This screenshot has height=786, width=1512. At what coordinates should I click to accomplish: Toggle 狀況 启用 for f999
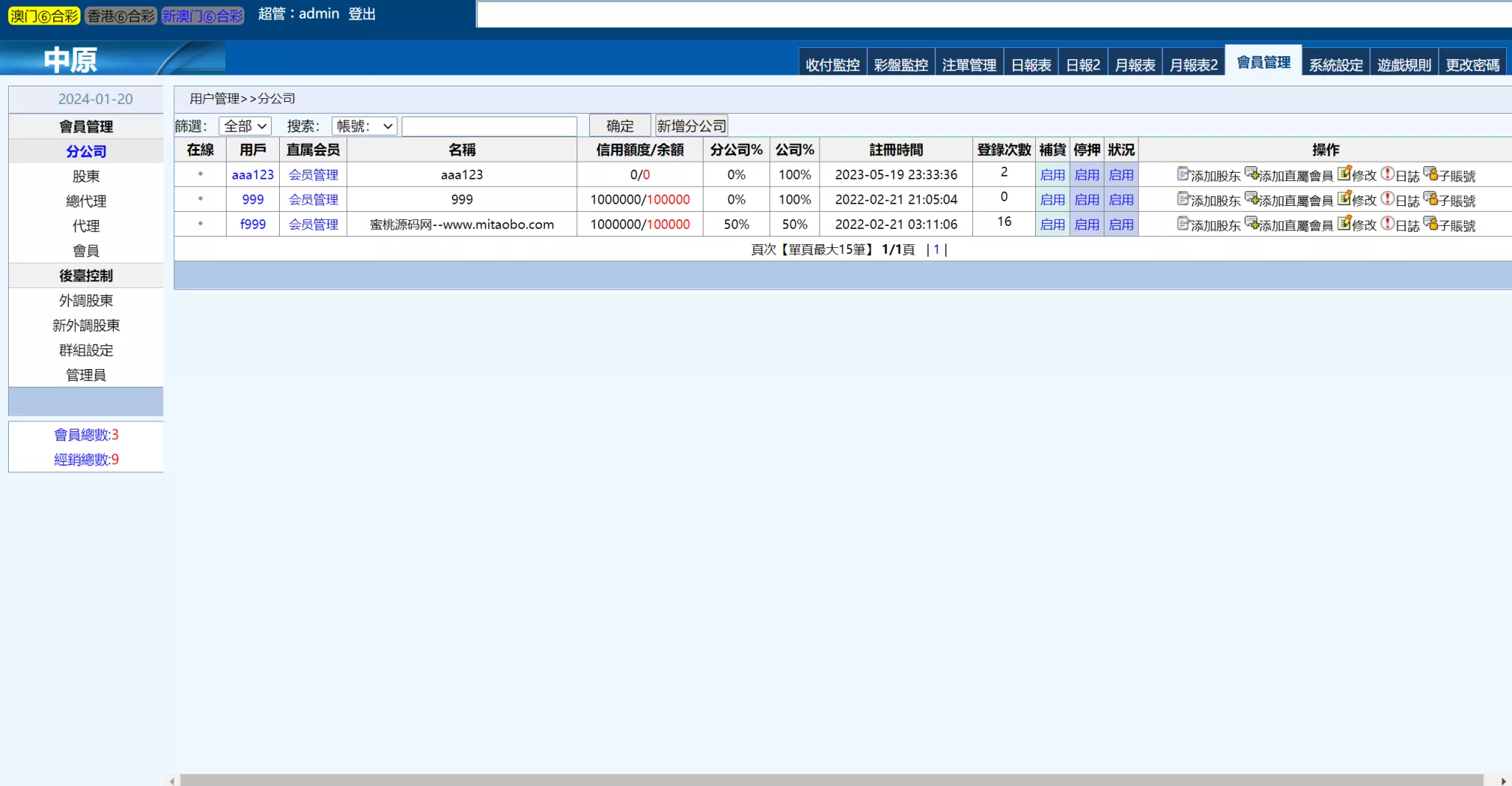coord(1121,224)
